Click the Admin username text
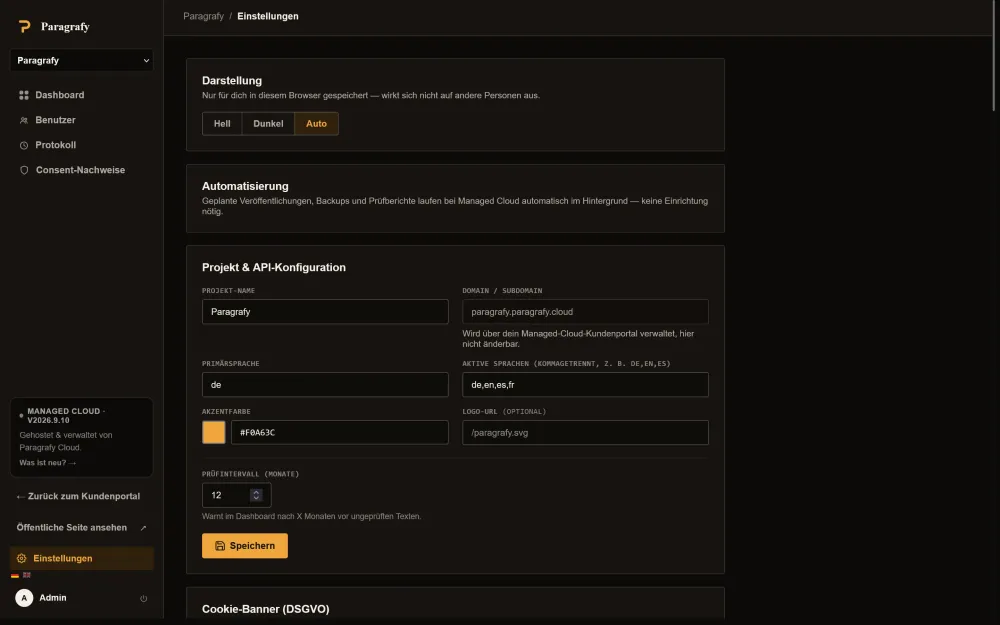This screenshot has width=1000, height=625. [x=53, y=598]
